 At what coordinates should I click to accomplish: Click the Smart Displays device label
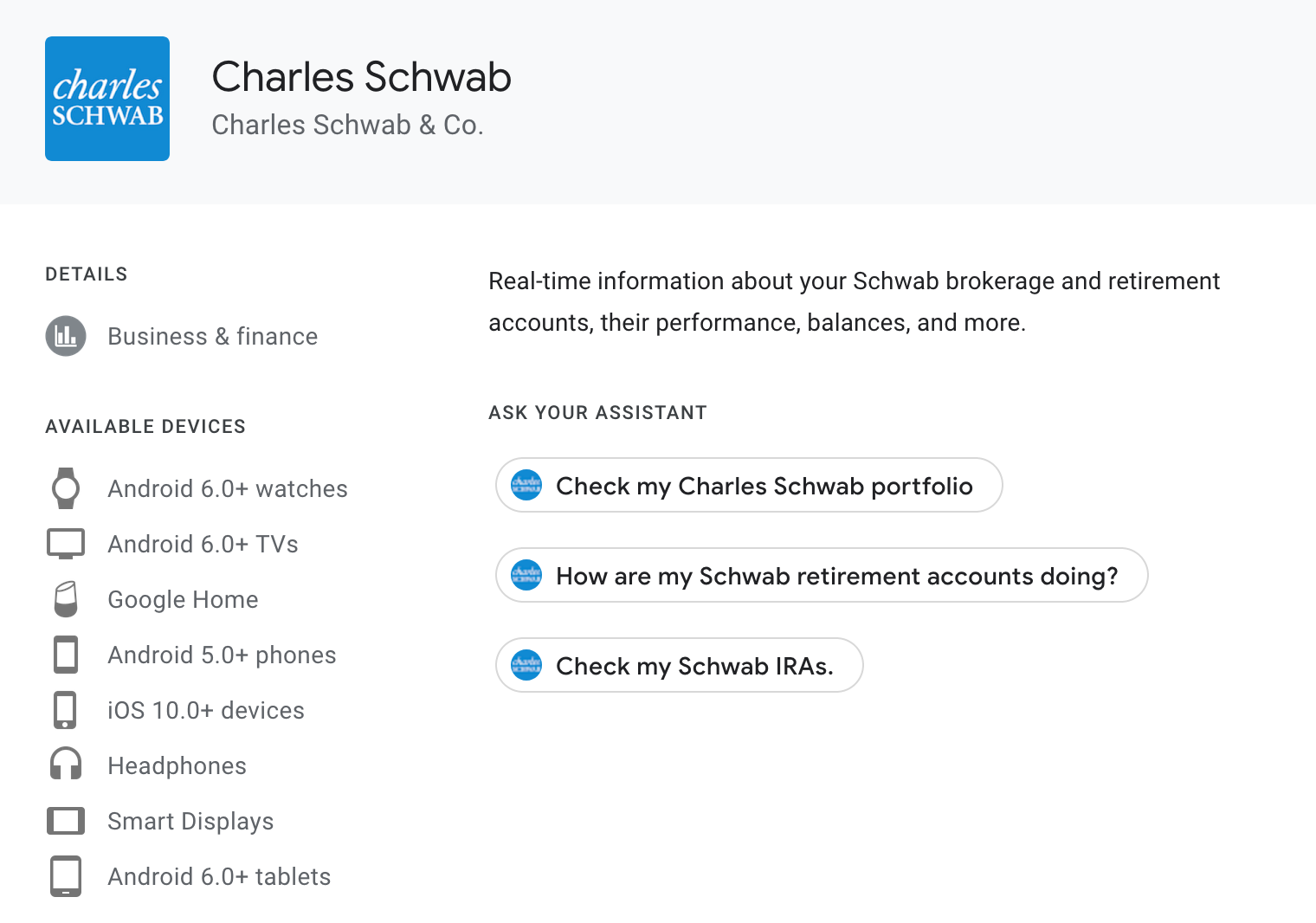point(190,821)
